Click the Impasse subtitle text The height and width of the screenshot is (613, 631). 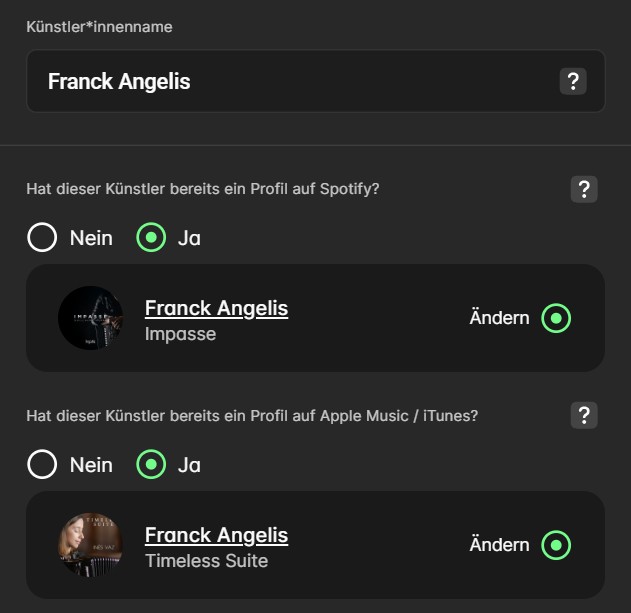180,334
